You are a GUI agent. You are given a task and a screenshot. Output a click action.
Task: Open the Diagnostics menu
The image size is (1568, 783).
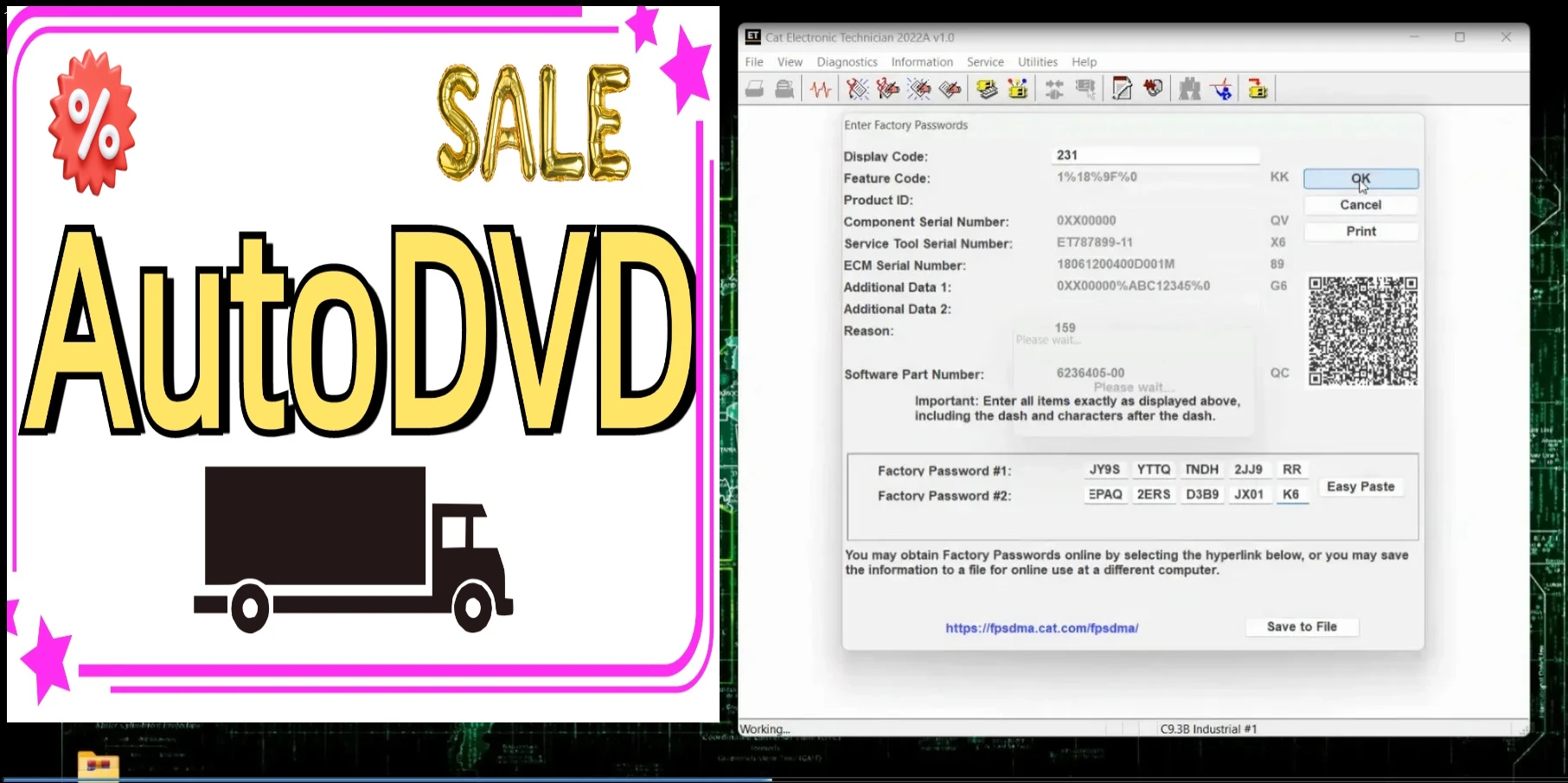click(x=846, y=61)
